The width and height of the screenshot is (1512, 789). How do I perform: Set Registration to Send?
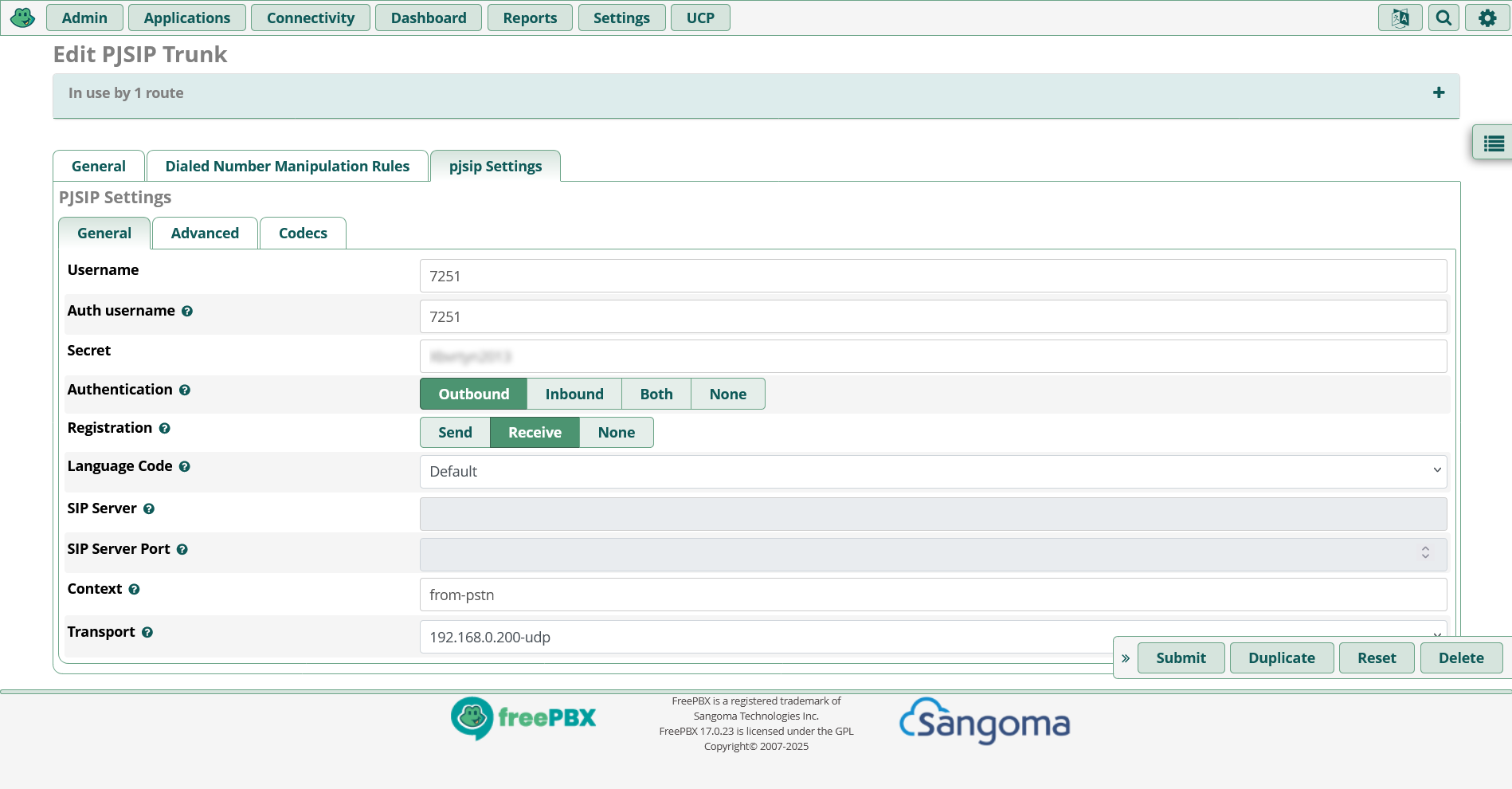click(455, 433)
